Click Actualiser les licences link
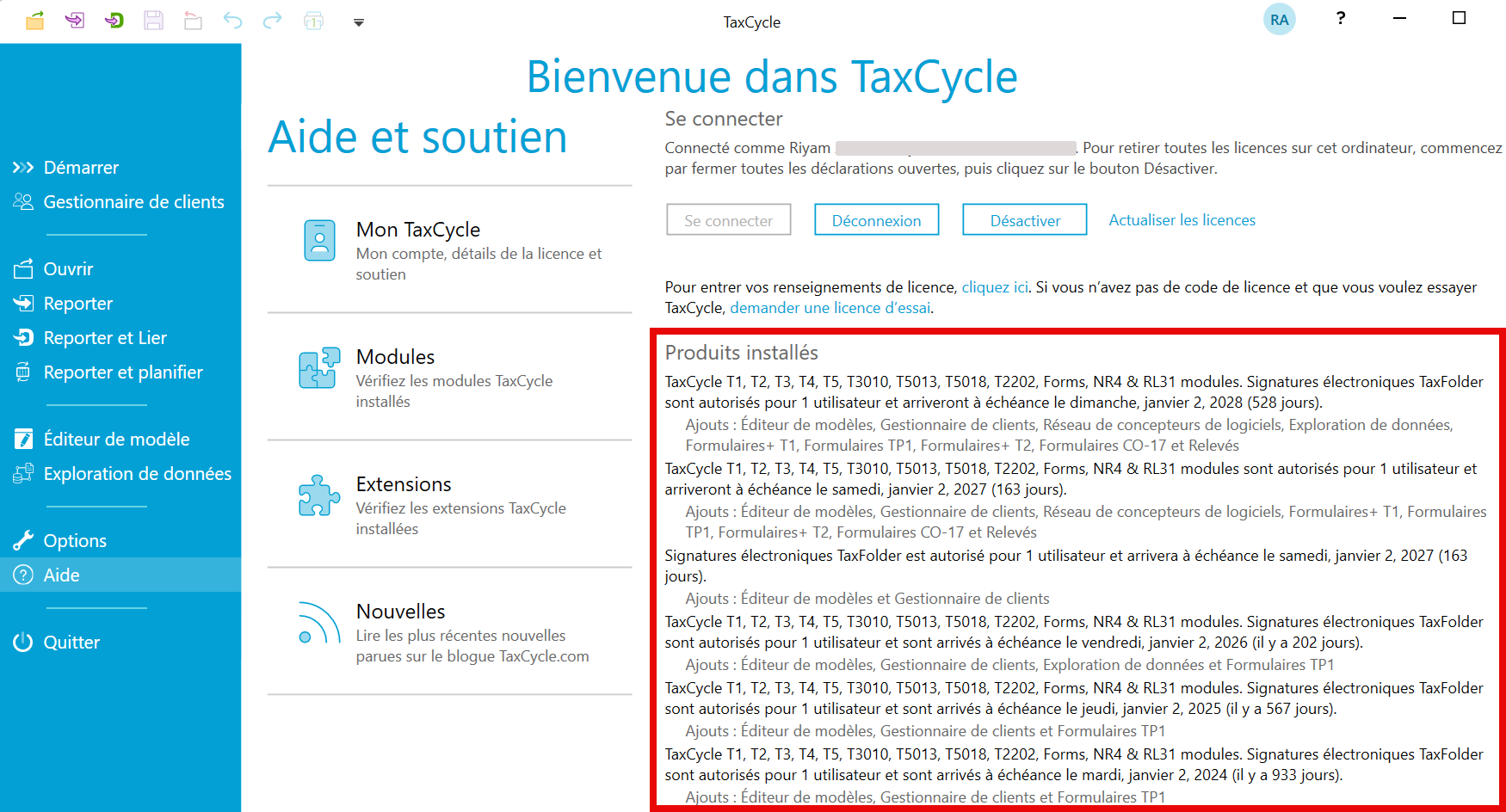 [x=1182, y=220]
